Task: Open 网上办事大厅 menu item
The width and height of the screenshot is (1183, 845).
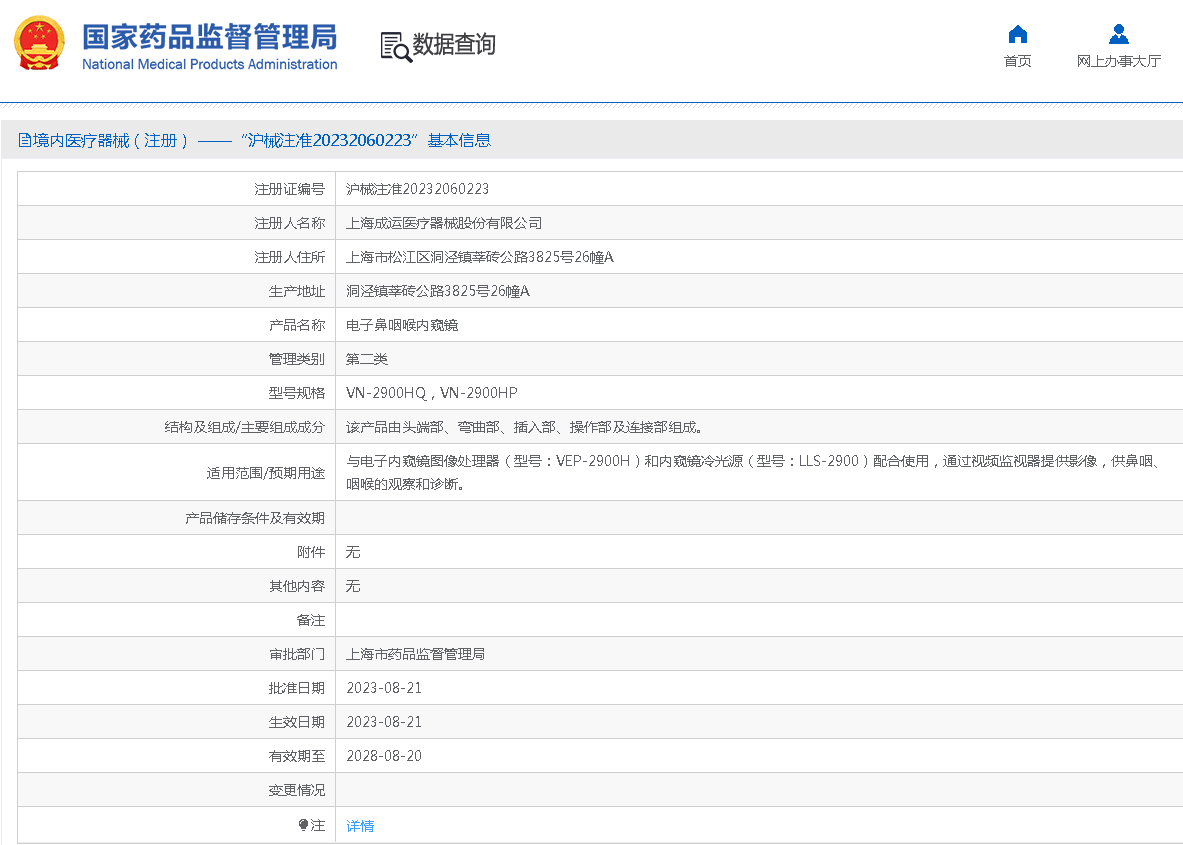Action: pos(1118,61)
